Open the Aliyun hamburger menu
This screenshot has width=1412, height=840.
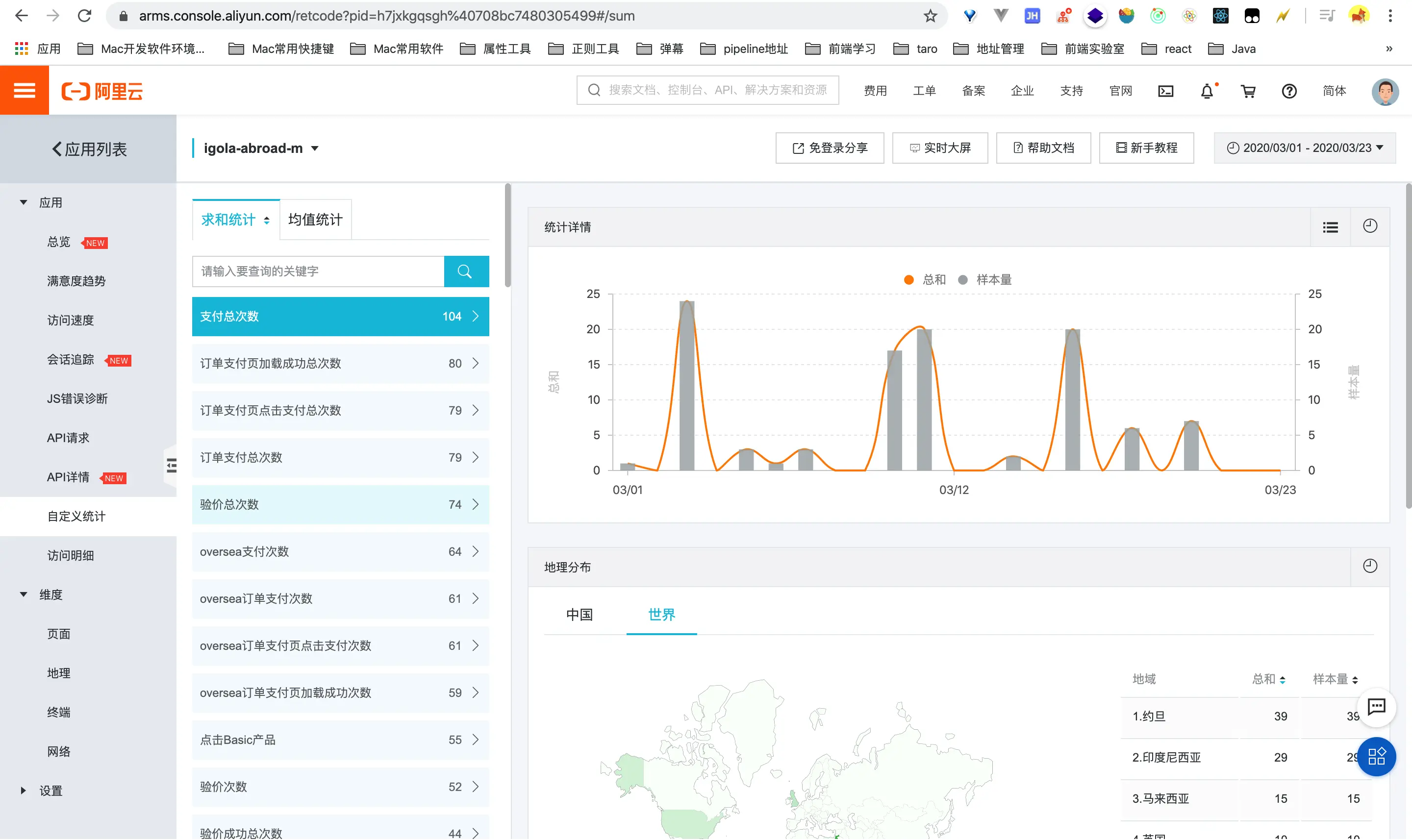(x=25, y=91)
